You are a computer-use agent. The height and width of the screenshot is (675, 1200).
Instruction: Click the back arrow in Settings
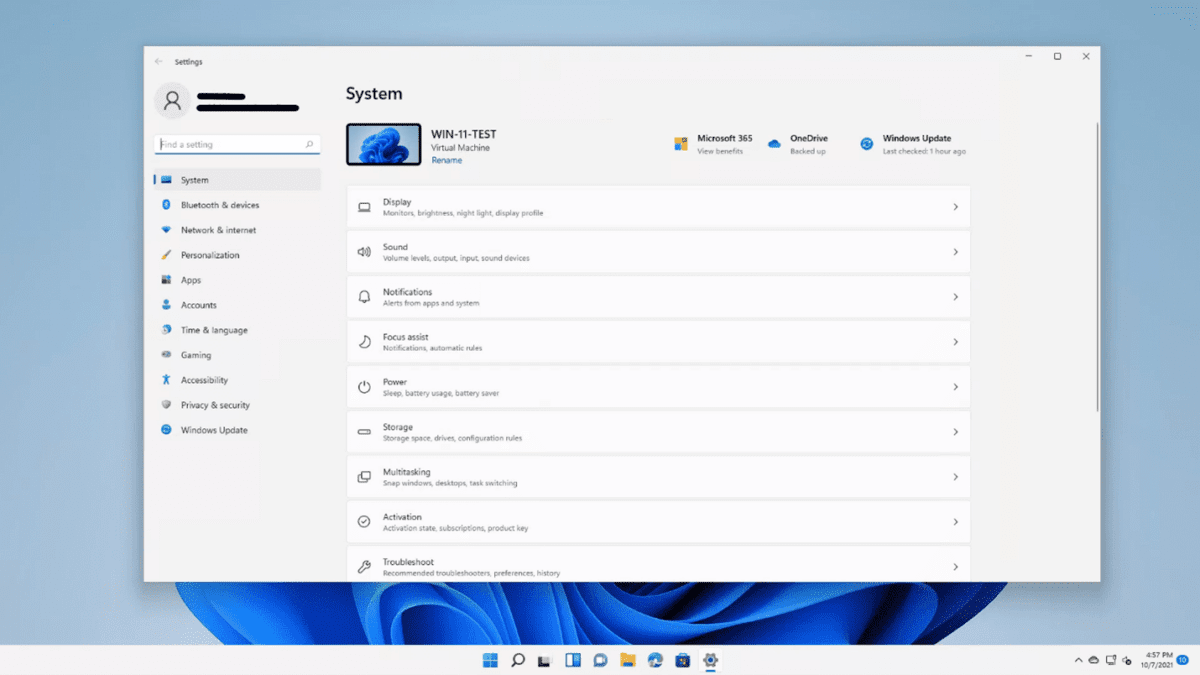click(157, 61)
